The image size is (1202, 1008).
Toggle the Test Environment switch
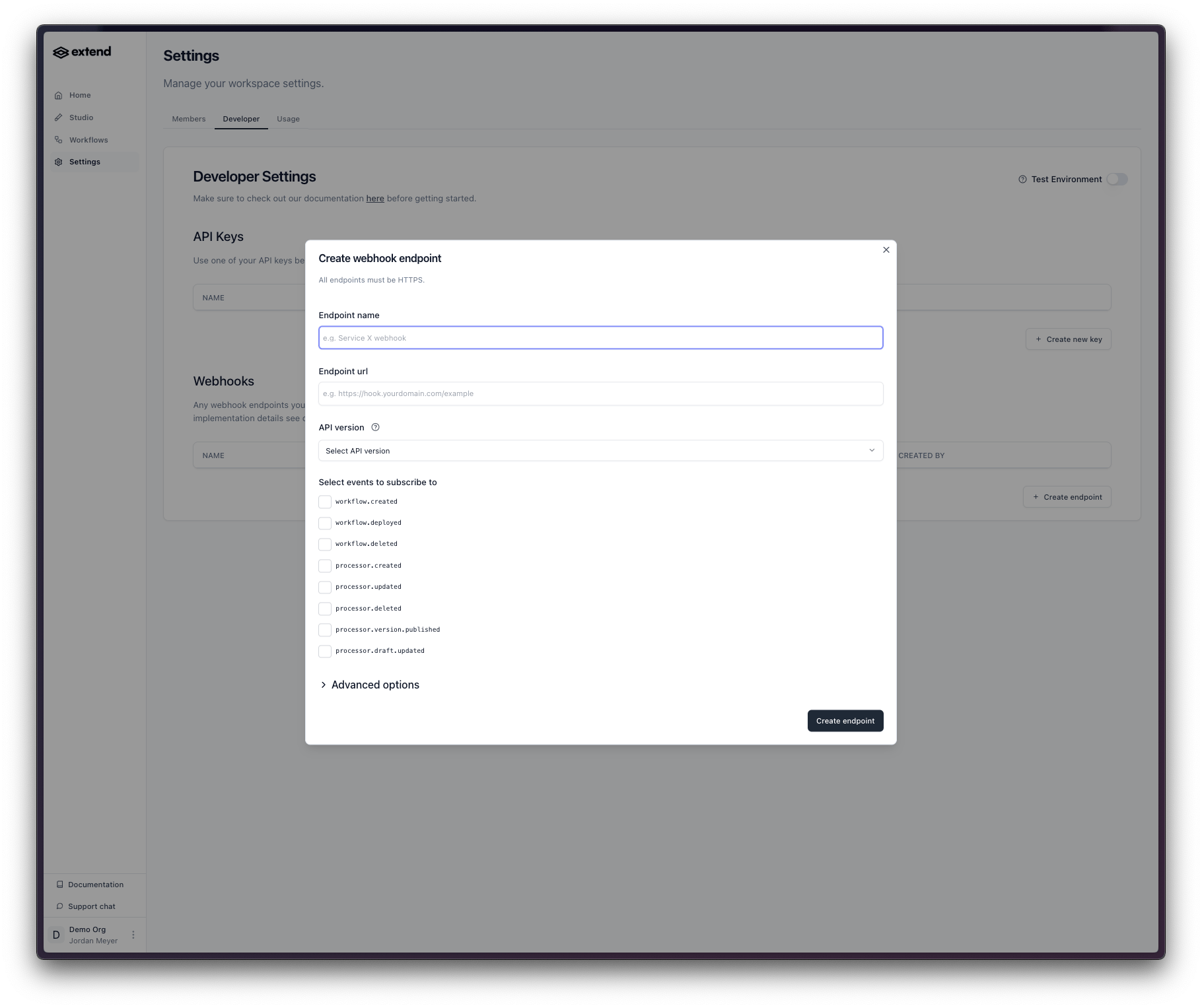(x=1117, y=180)
